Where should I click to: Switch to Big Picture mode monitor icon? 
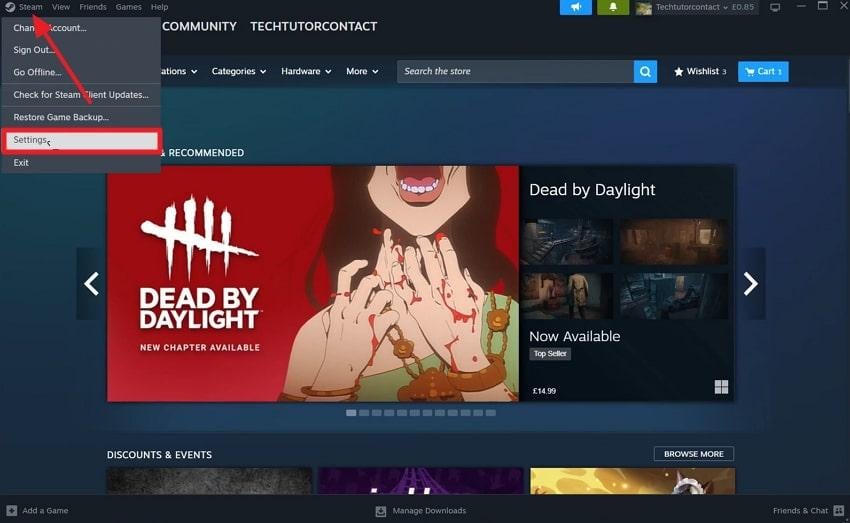(x=775, y=8)
